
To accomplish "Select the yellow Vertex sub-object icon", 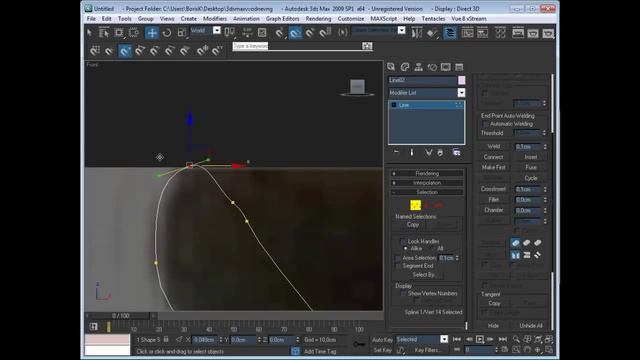I will [416, 205].
